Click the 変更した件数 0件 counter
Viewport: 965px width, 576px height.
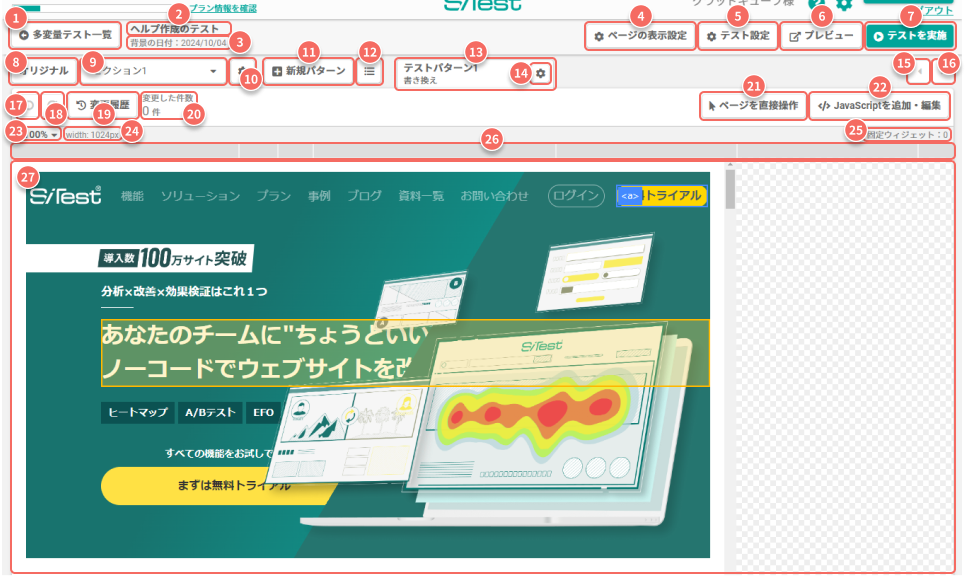pos(169,105)
